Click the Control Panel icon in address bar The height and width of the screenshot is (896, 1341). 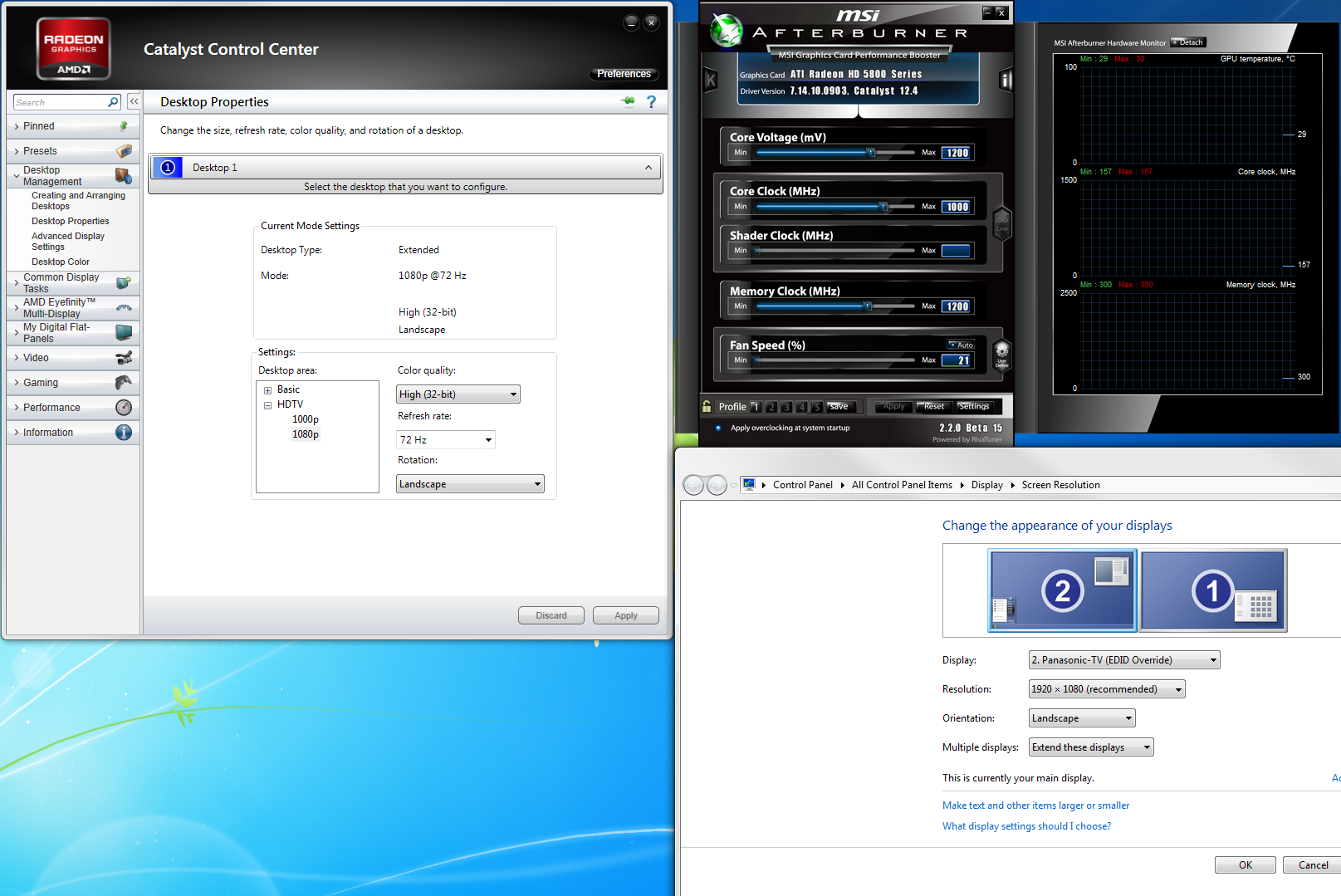coord(749,484)
